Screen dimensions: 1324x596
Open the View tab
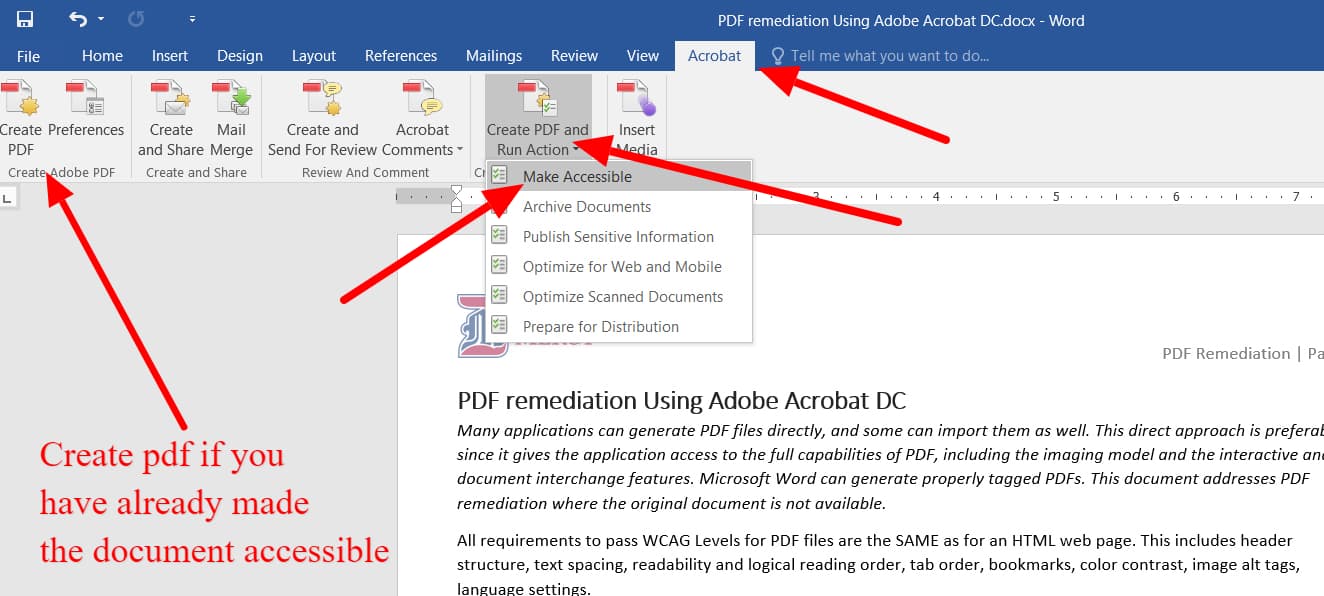[x=642, y=56]
